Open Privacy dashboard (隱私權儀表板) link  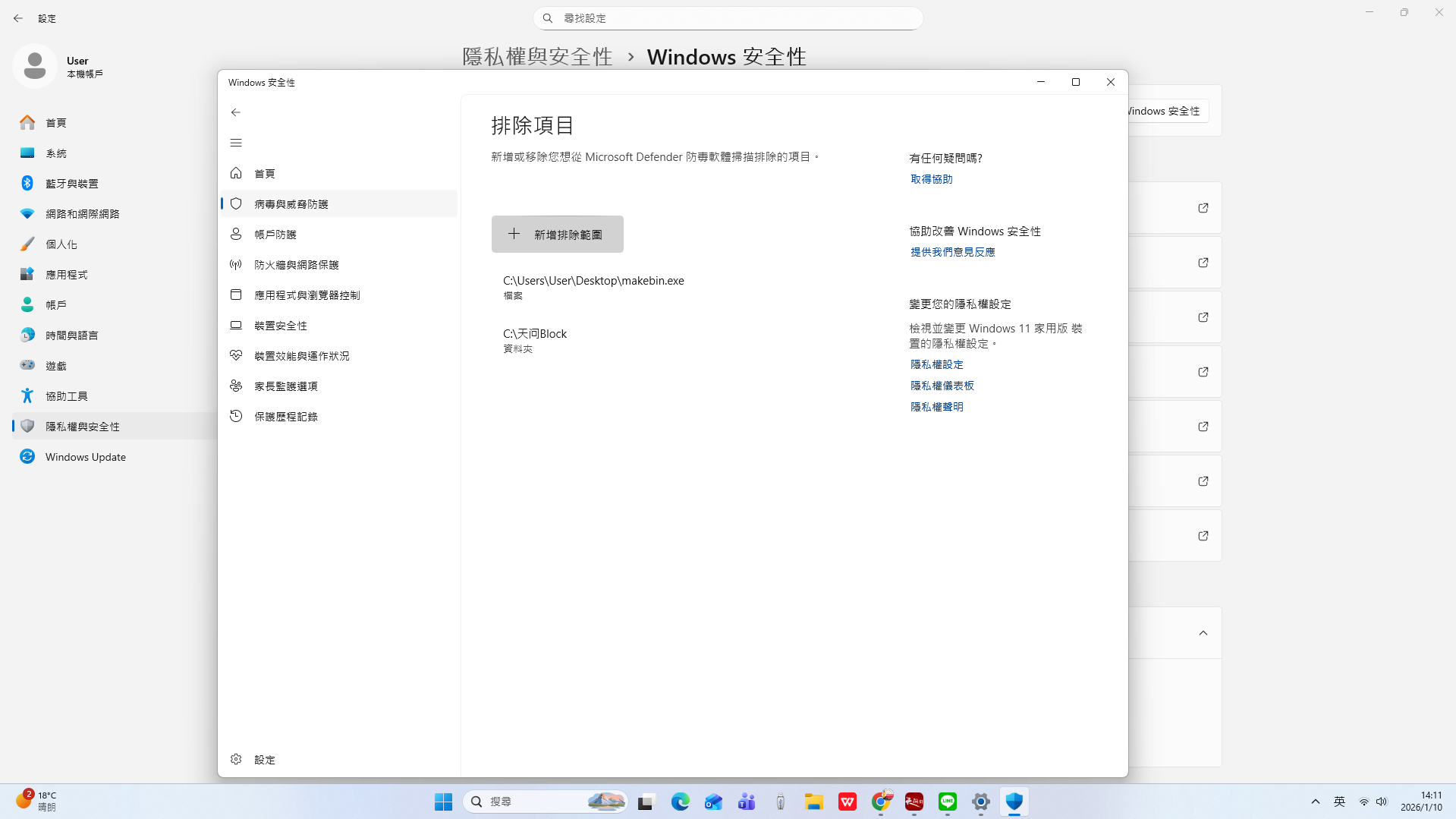[x=942, y=386]
